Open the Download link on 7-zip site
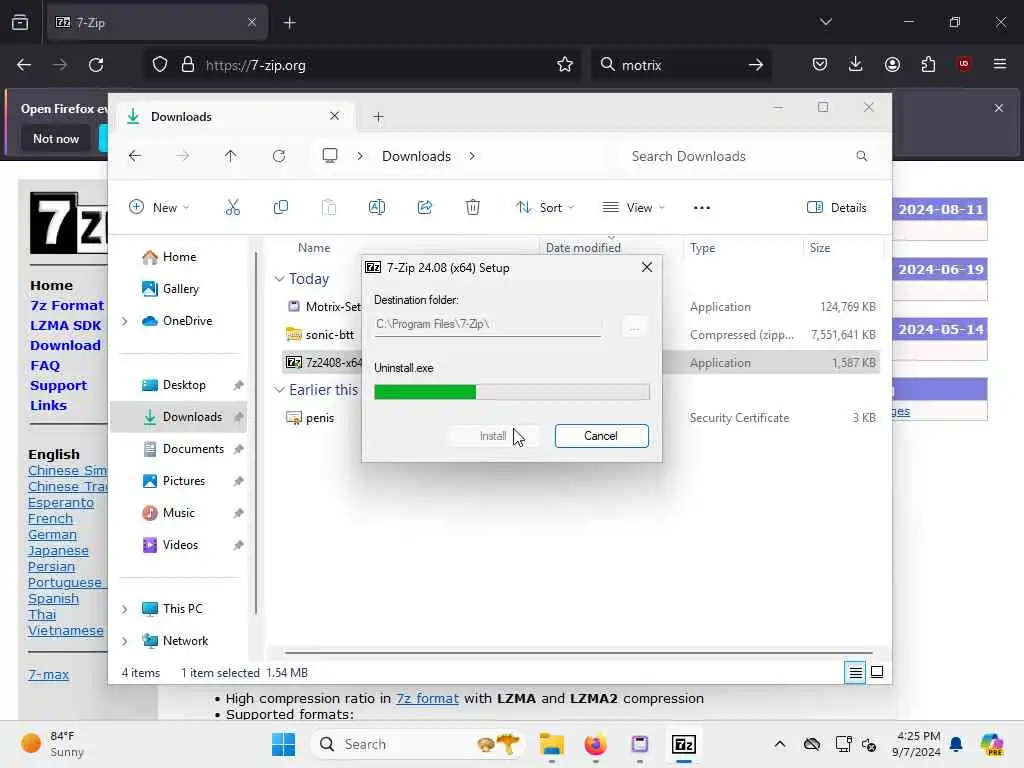The height and width of the screenshot is (768, 1024). pyautogui.click(x=65, y=345)
